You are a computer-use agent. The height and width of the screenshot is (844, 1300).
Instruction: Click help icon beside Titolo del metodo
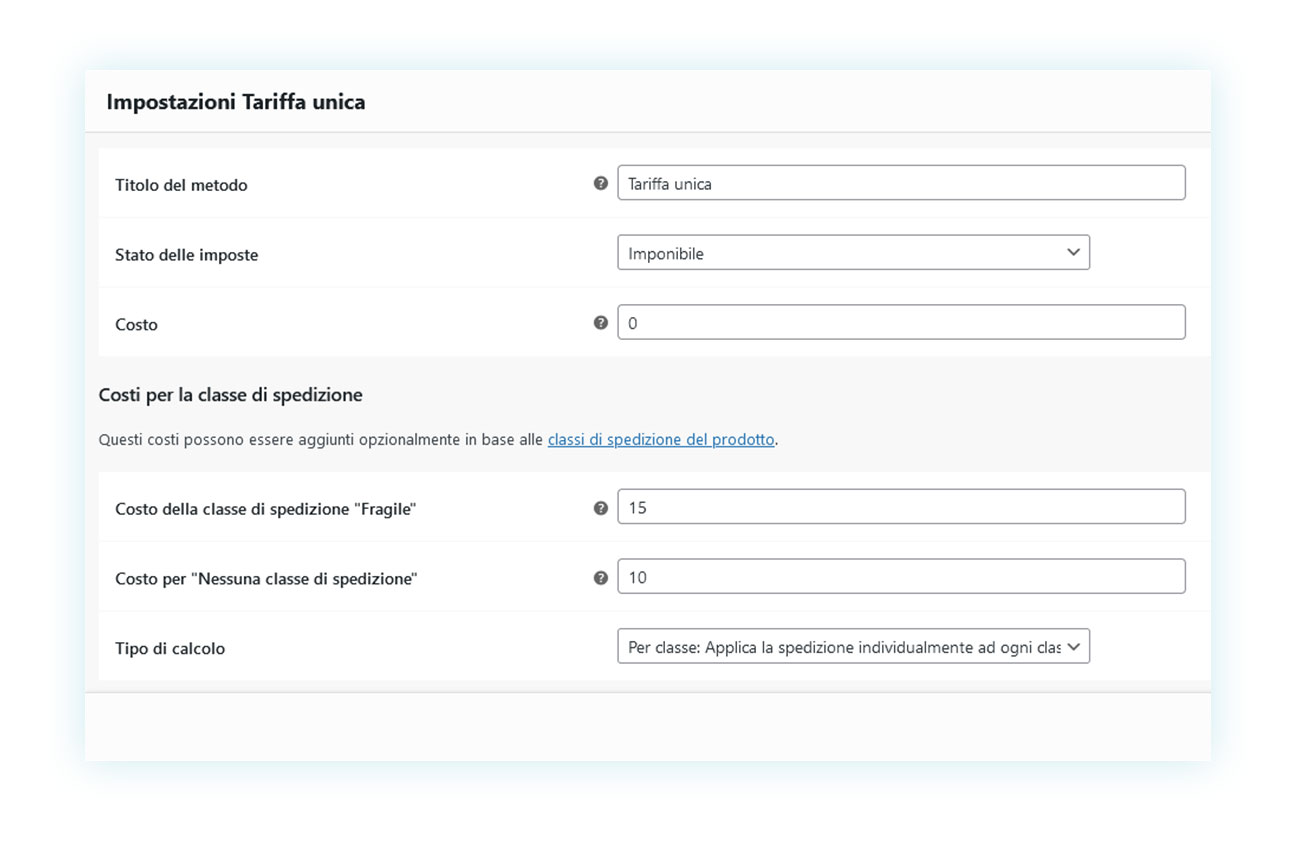click(x=600, y=183)
